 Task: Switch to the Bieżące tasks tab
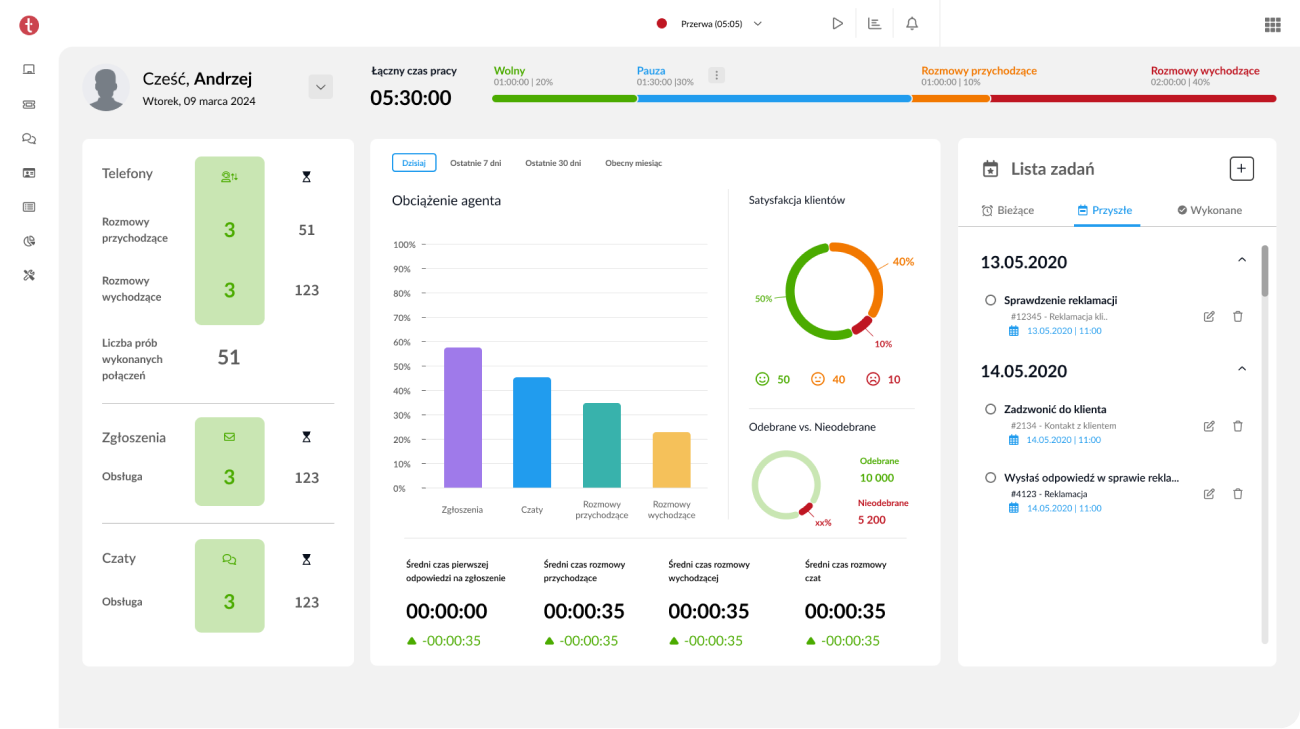point(1008,210)
